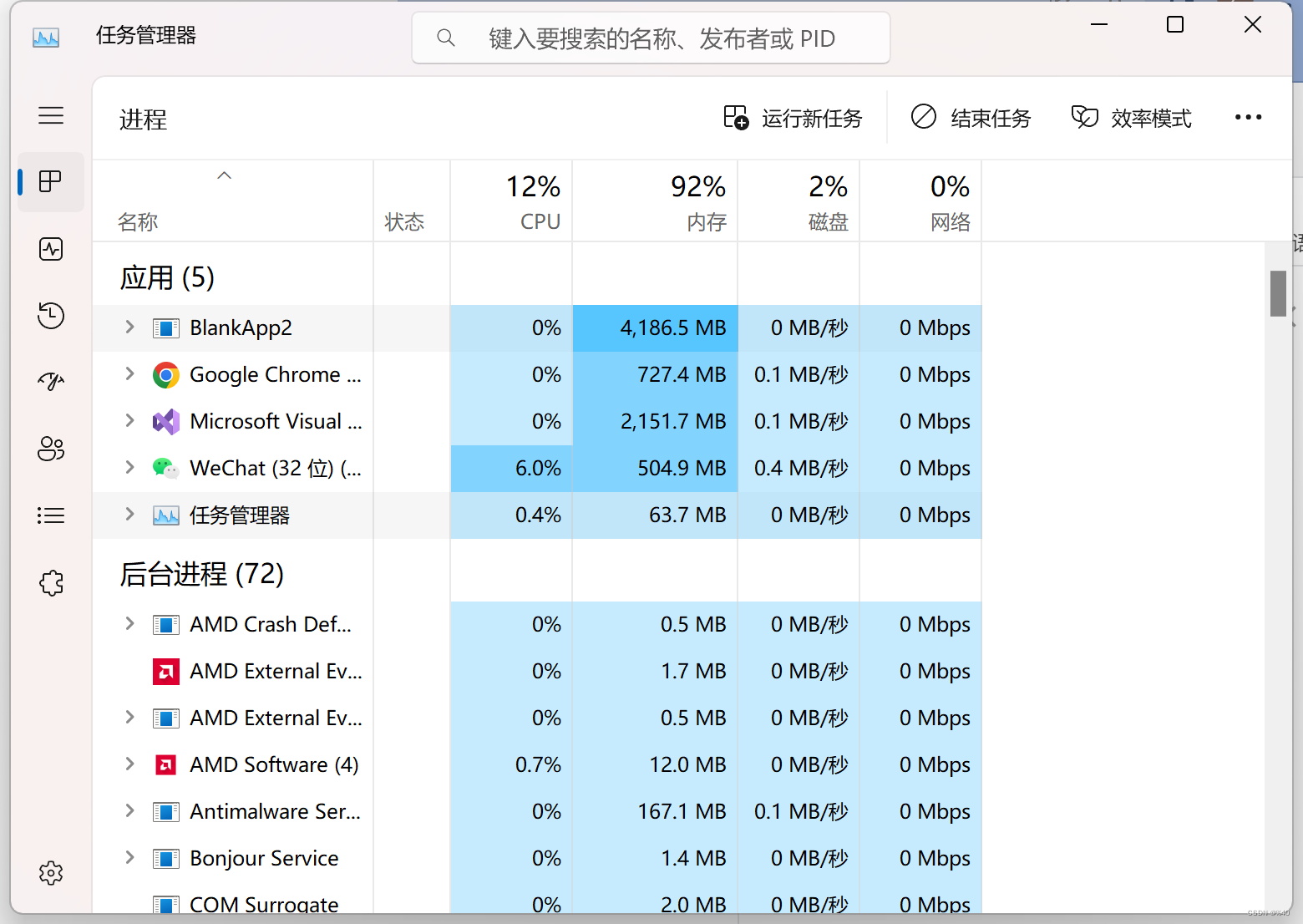Click the Google Chrome process icon

[x=166, y=375]
